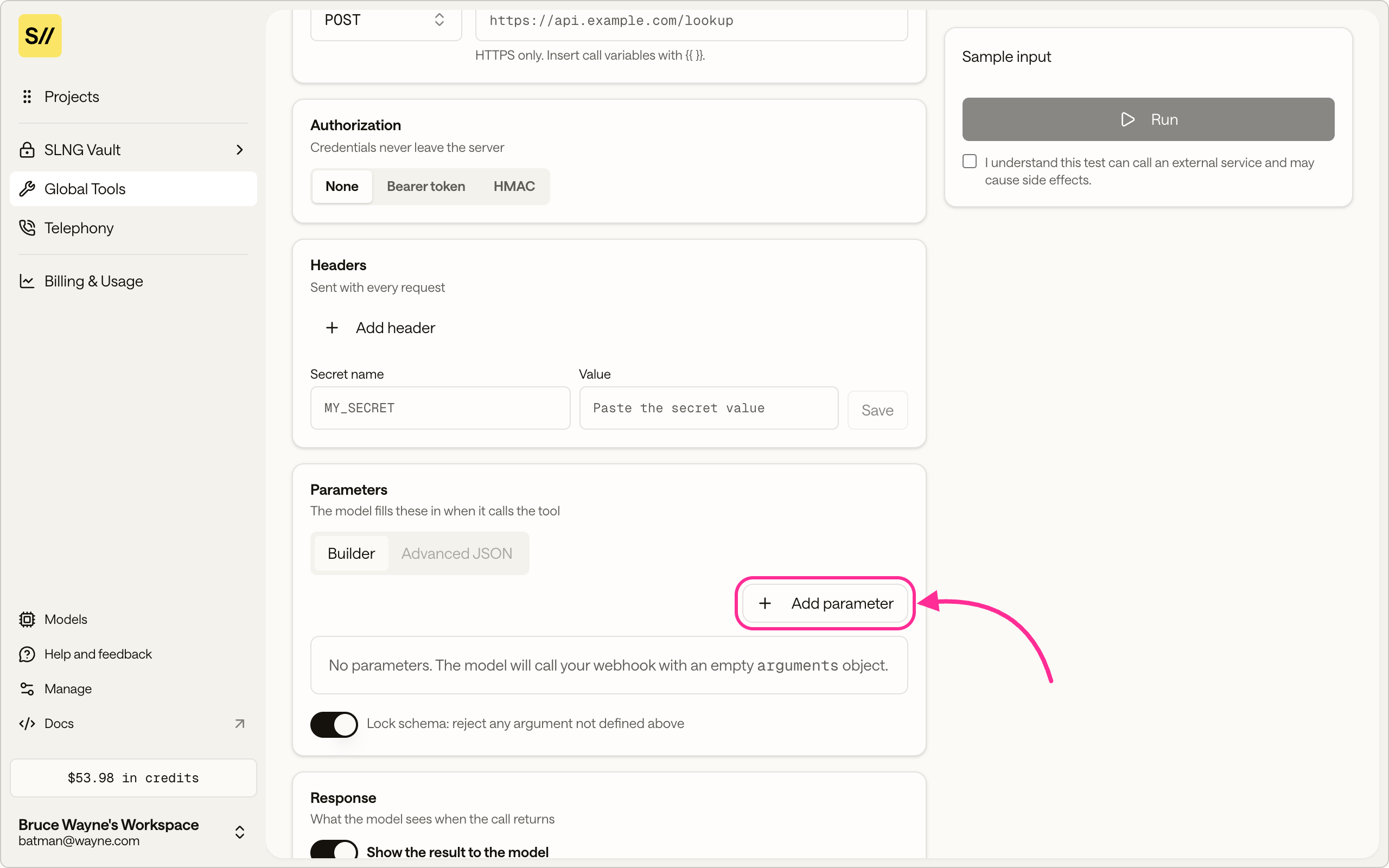Focus the https://api.example.com/lookup URL field
The image size is (1389, 868).
[692, 21]
